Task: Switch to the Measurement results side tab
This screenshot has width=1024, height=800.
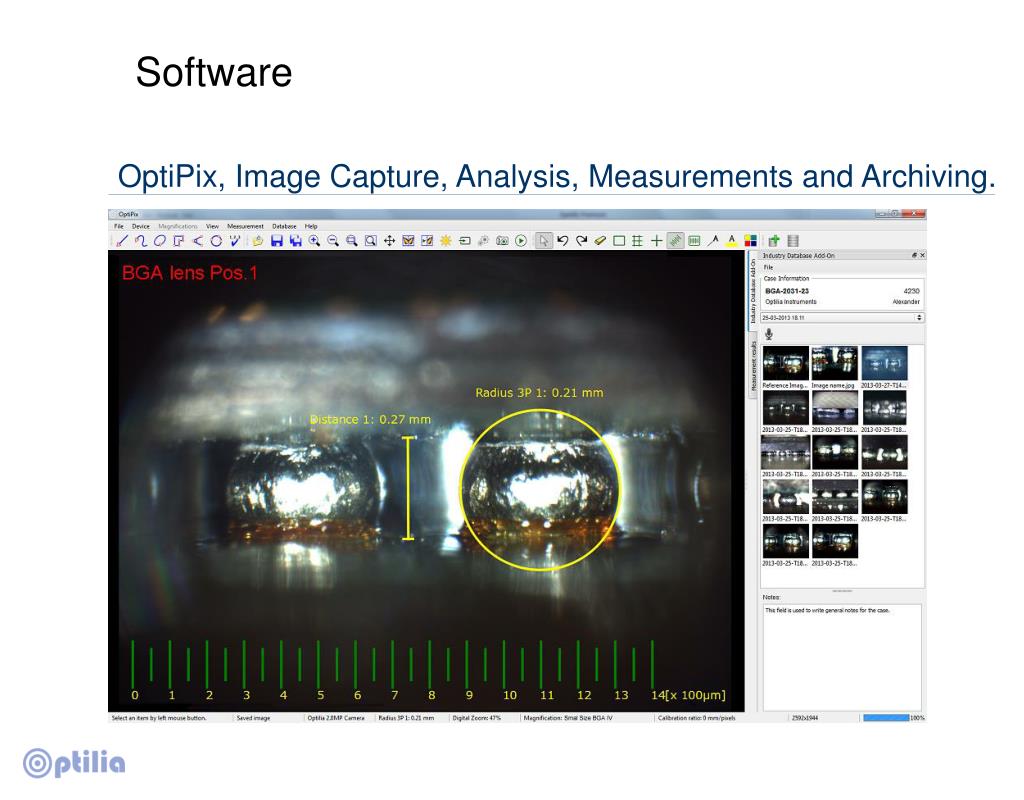Action: (753, 366)
